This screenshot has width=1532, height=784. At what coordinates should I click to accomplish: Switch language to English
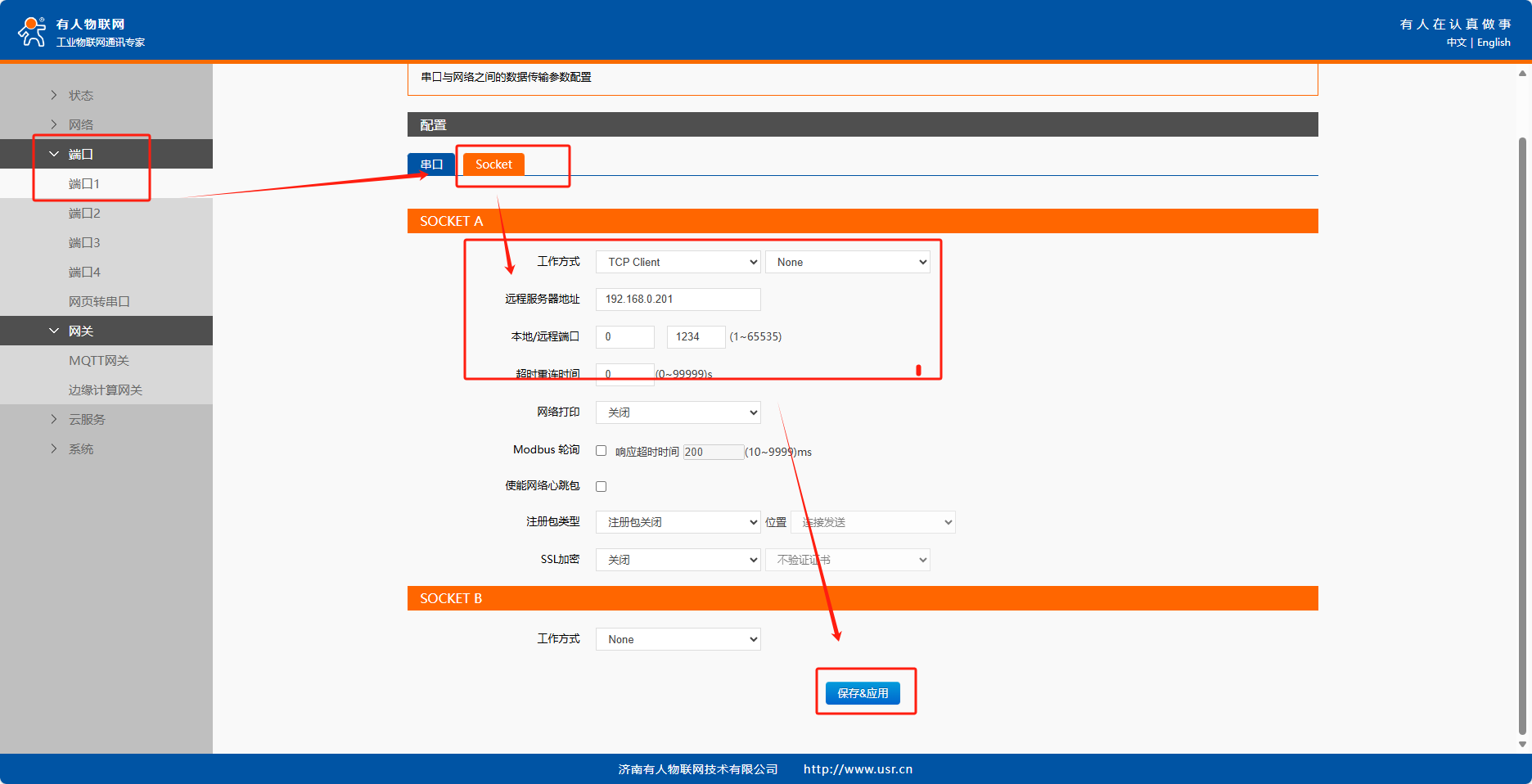tap(1494, 43)
